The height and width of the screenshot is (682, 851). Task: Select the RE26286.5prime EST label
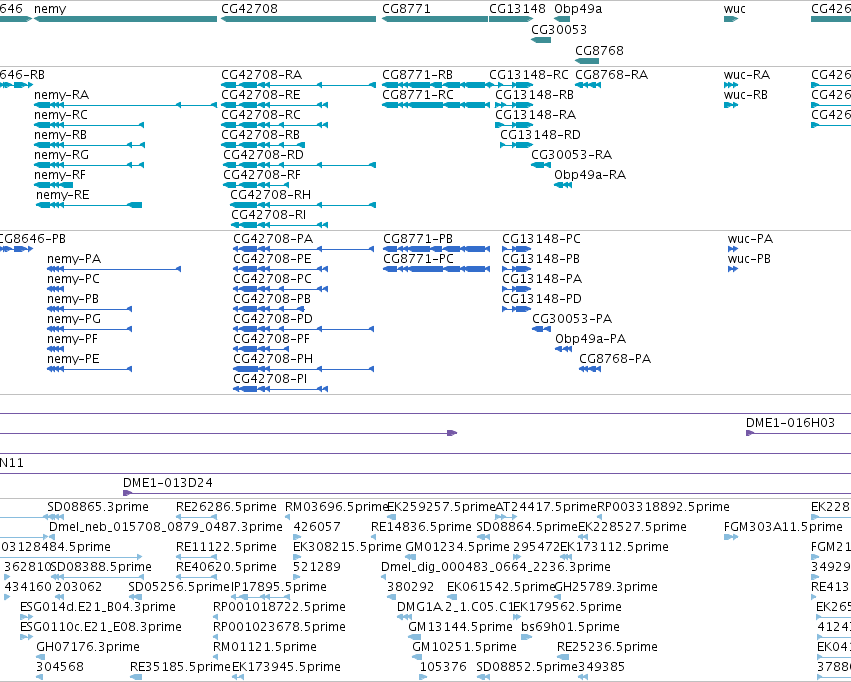click(x=226, y=507)
